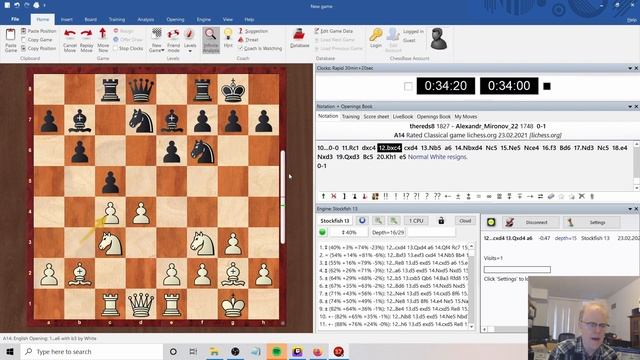Click the engine stop/go circular button
The width and height of the screenshot is (640, 360).
(362, 221)
